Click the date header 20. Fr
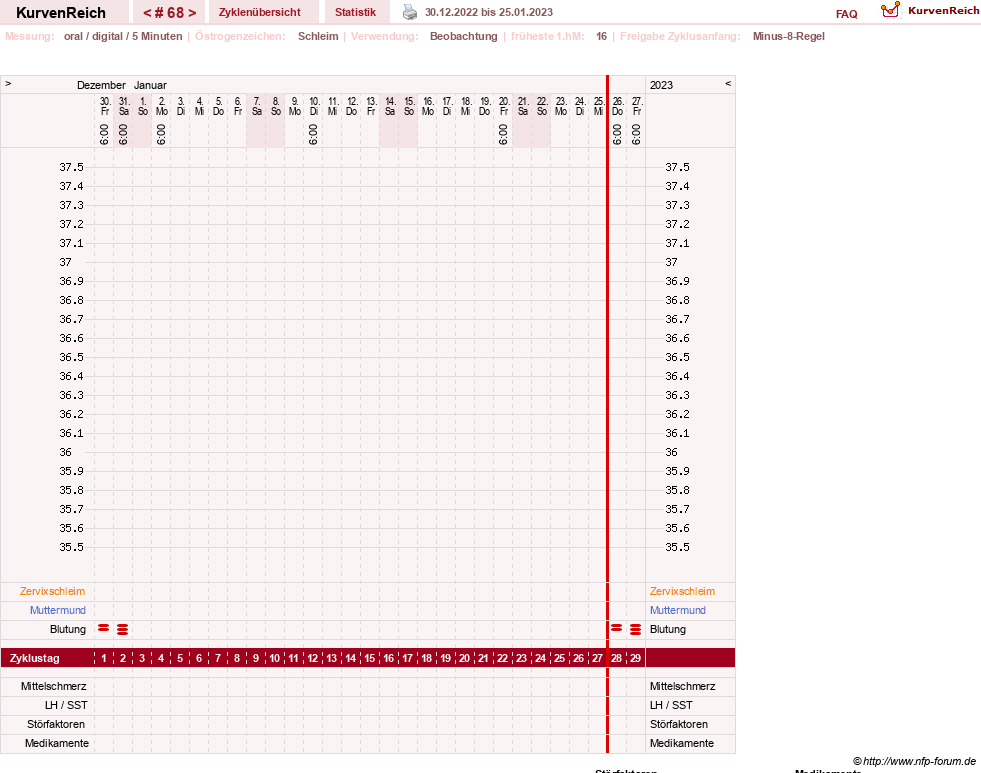 [504, 106]
